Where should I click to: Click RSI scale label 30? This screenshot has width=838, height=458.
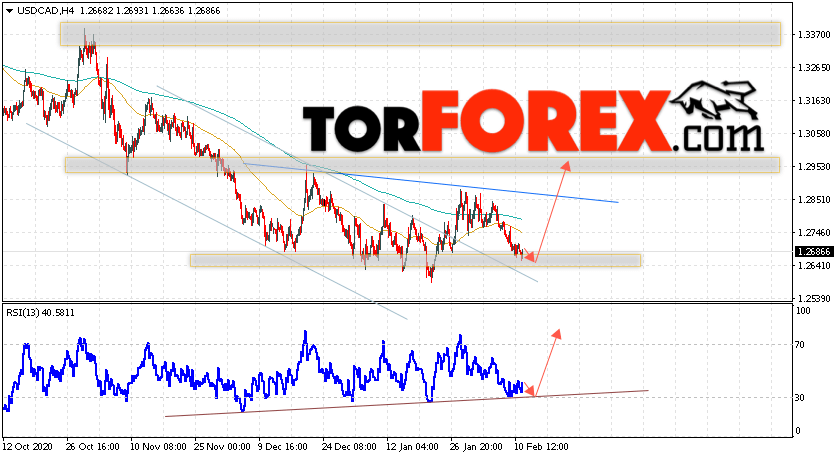[800, 398]
